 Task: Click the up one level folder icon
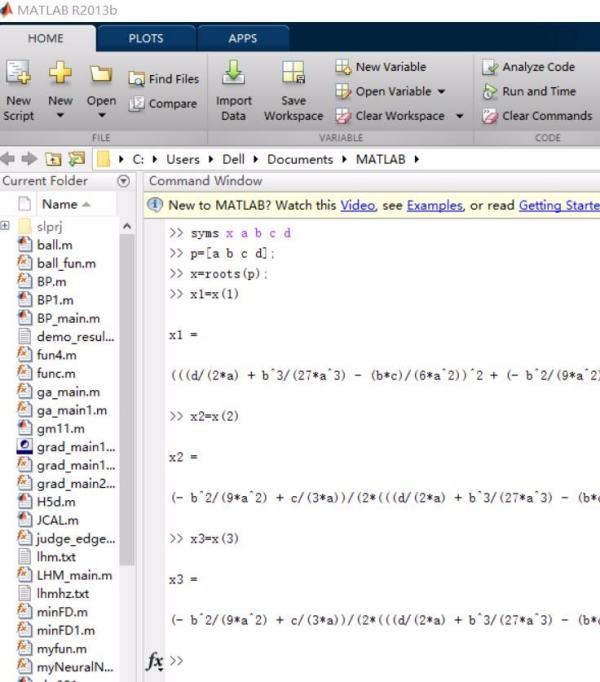pos(53,159)
